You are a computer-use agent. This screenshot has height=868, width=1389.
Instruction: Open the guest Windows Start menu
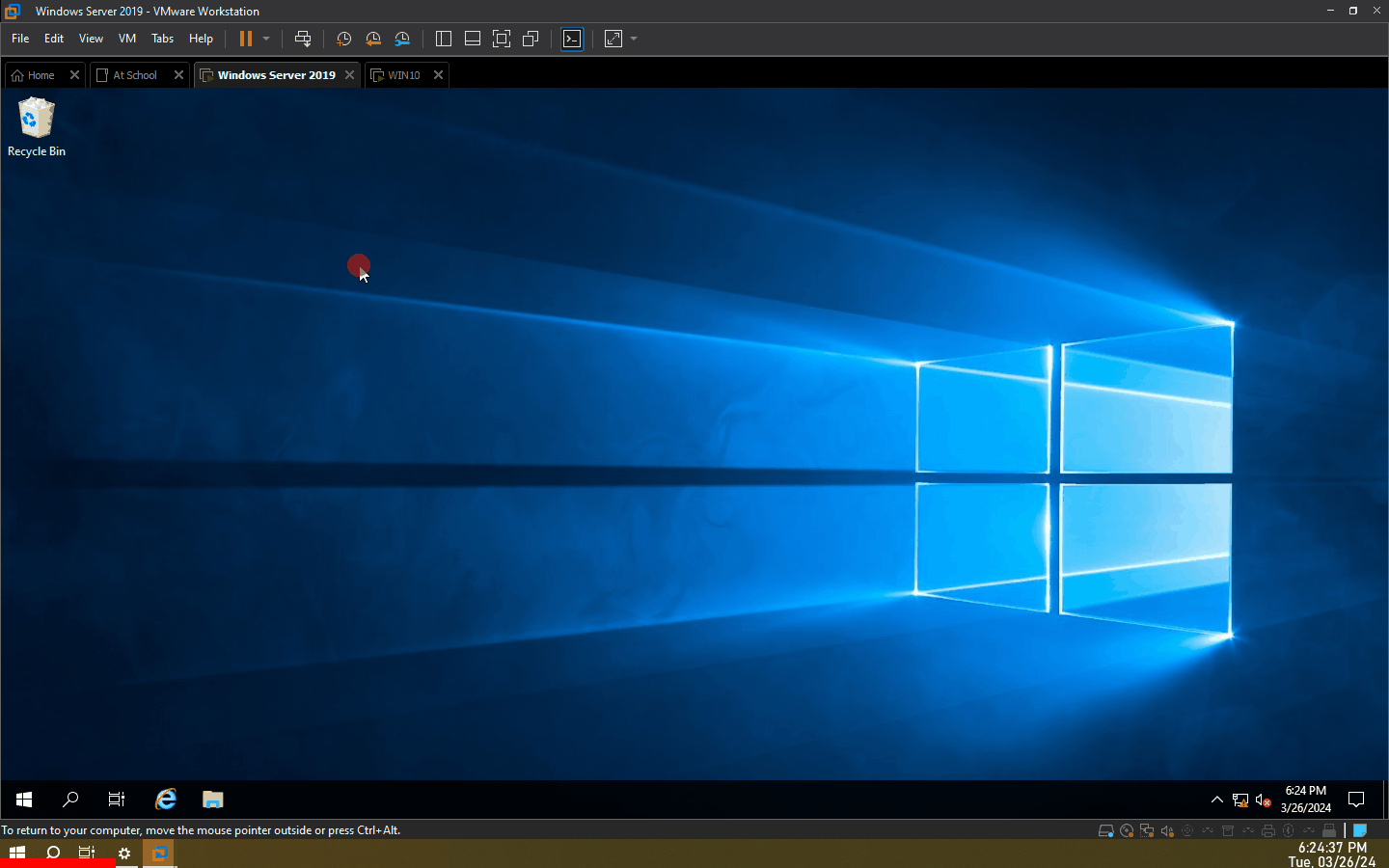pyautogui.click(x=24, y=800)
